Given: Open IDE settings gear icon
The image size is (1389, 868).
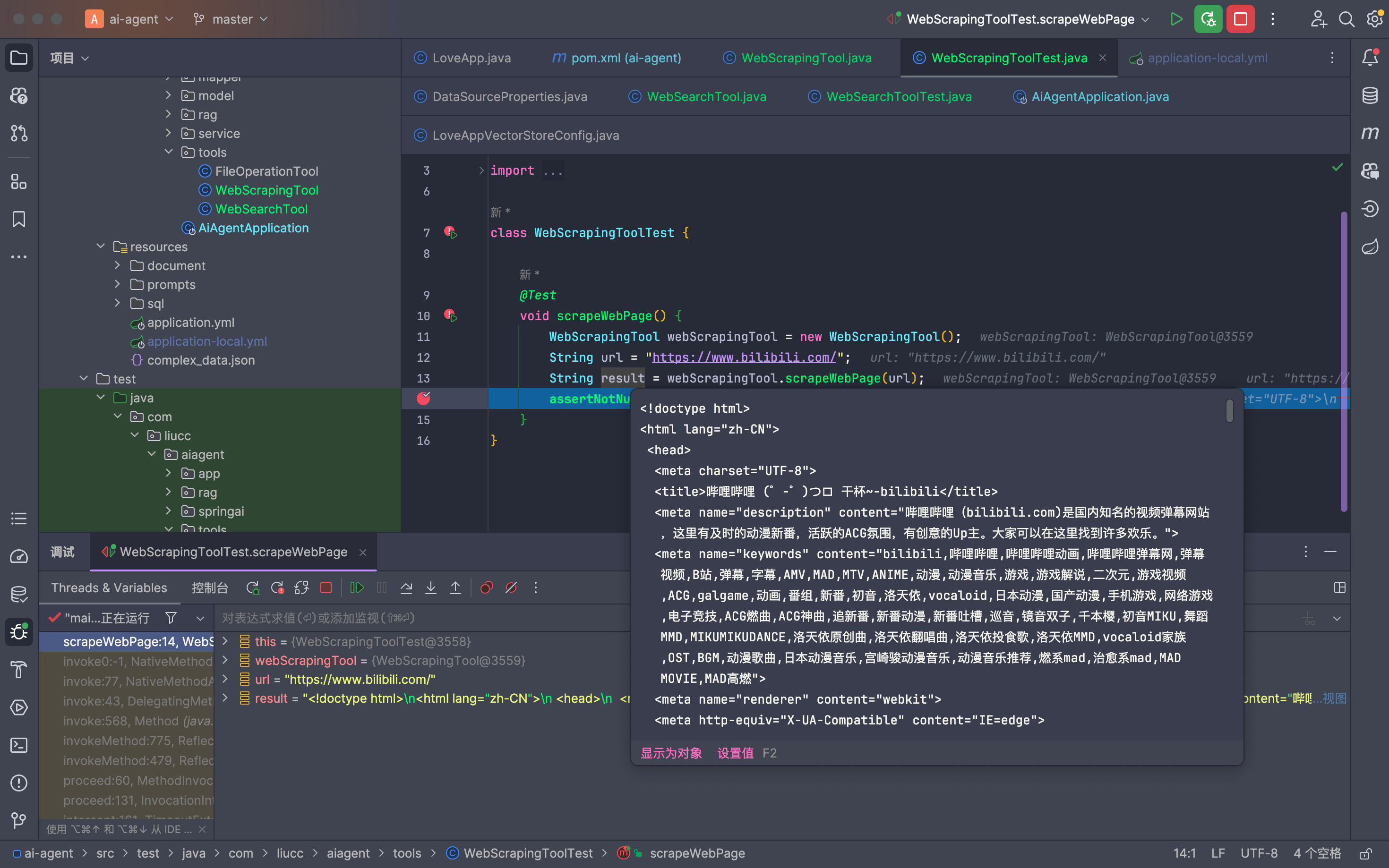Looking at the screenshot, I should 1375,19.
